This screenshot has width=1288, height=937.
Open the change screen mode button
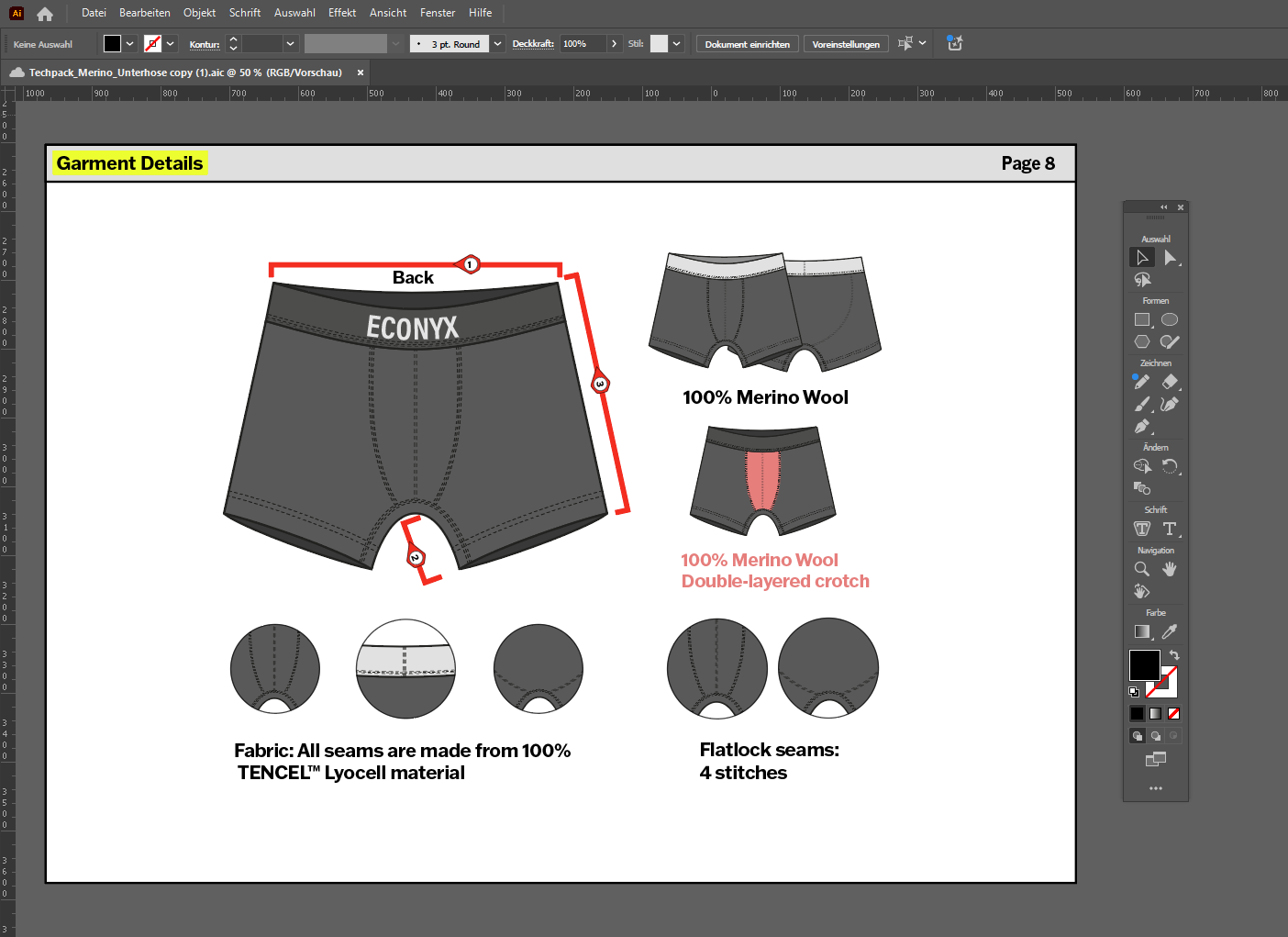tap(1156, 759)
